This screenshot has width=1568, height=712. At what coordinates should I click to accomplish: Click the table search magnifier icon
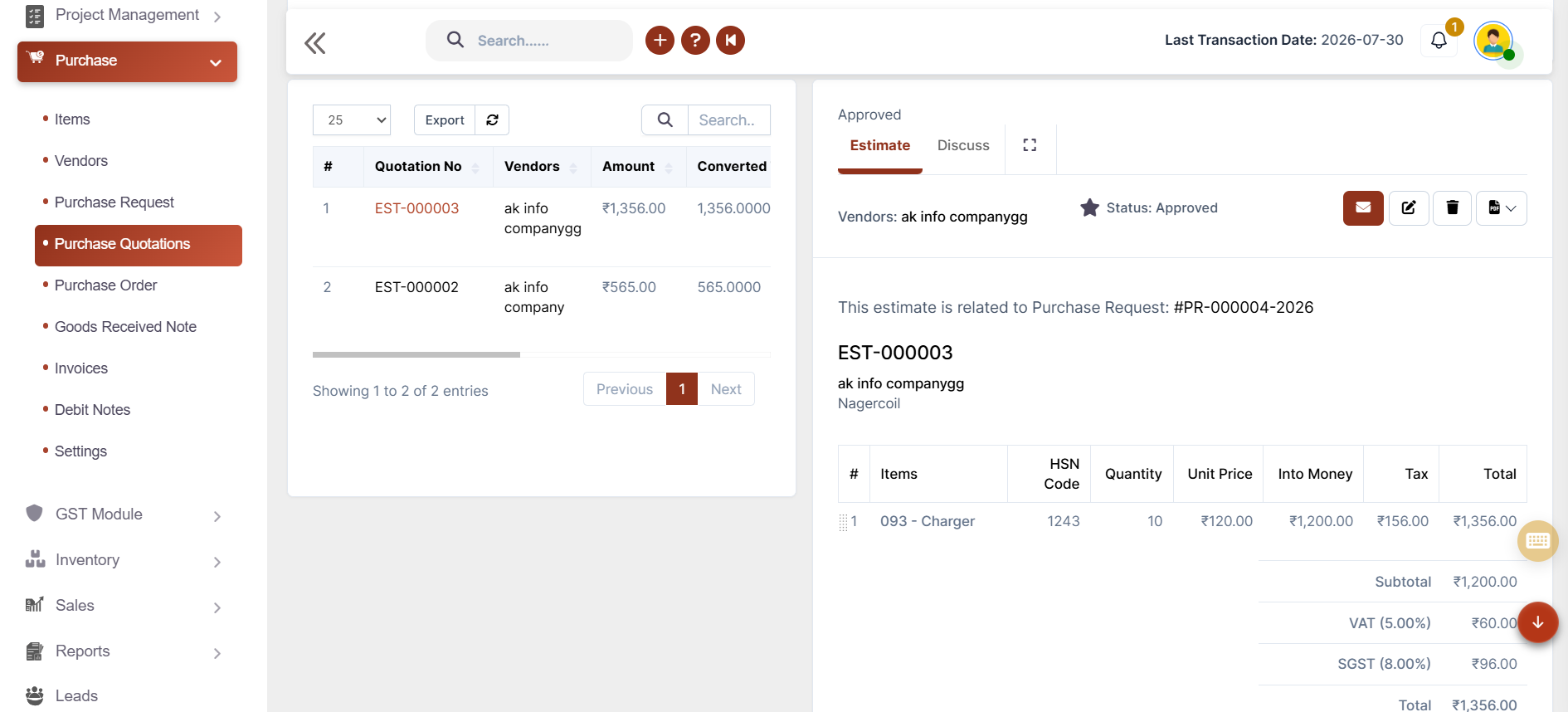coord(665,119)
